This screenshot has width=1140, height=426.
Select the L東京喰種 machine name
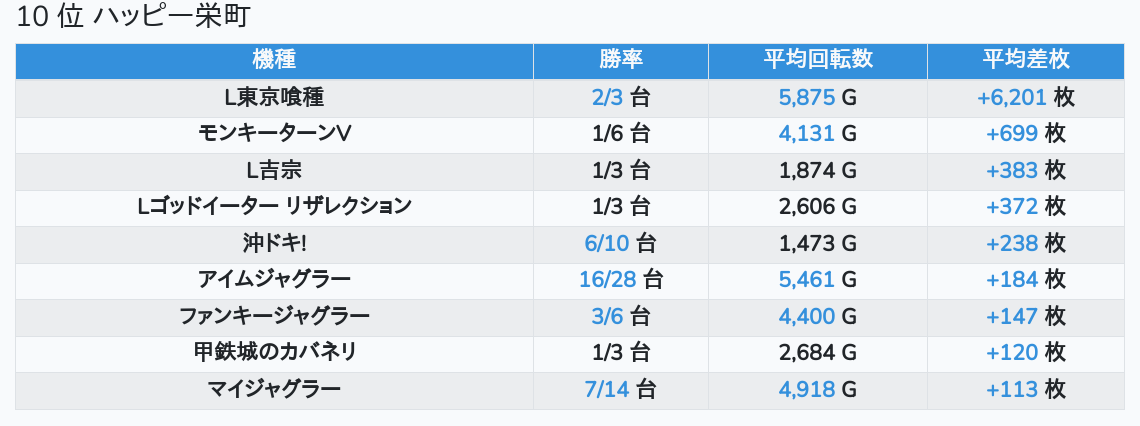(274, 97)
